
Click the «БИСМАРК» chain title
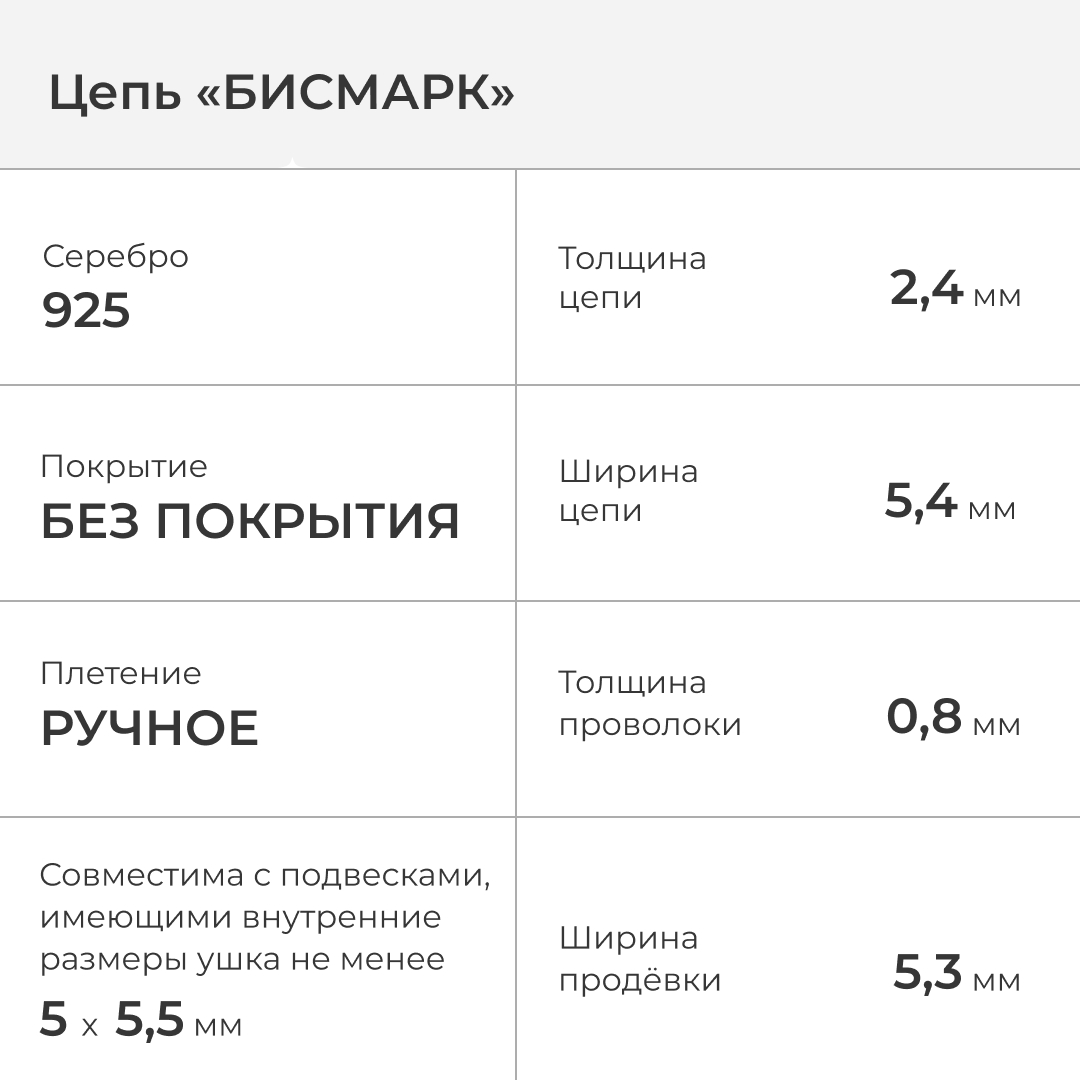tap(281, 95)
